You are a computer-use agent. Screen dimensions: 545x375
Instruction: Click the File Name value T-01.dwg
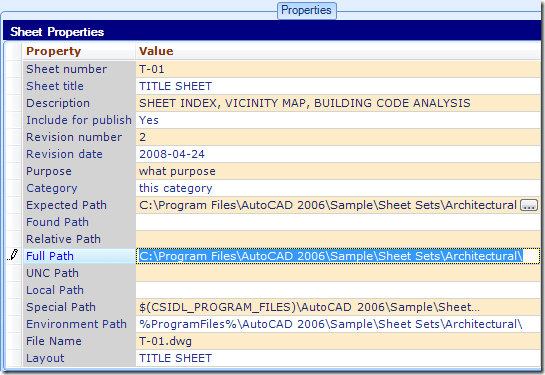coord(165,341)
